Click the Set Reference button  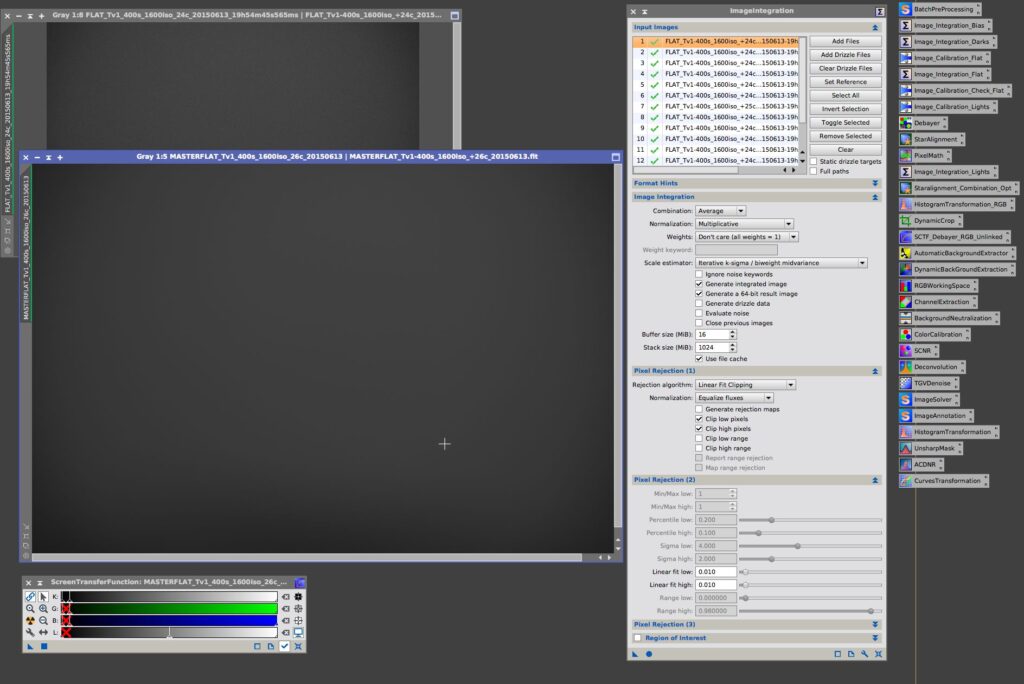pos(845,82)
